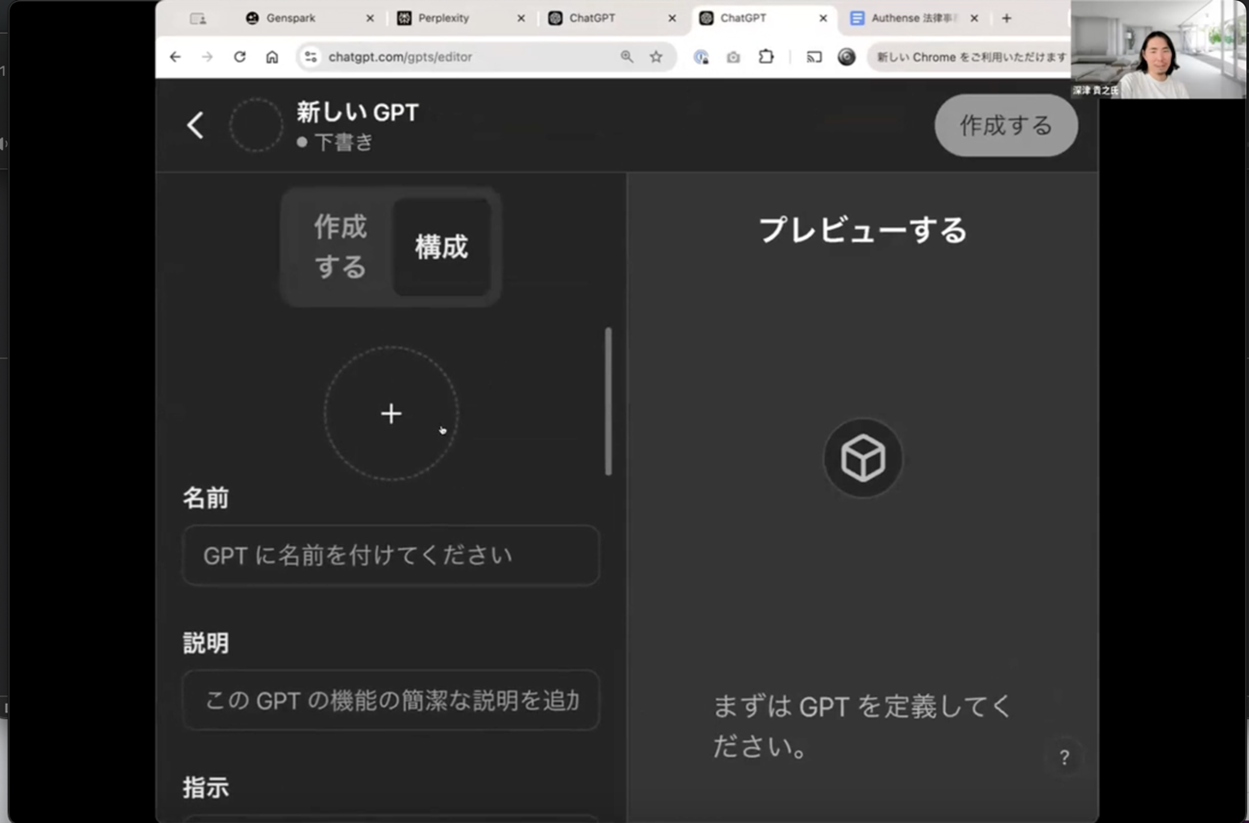Viewport: 1249px width, 823px height.
Task: Click the tab search icon at left of tabs
Action: coord(198,18)
